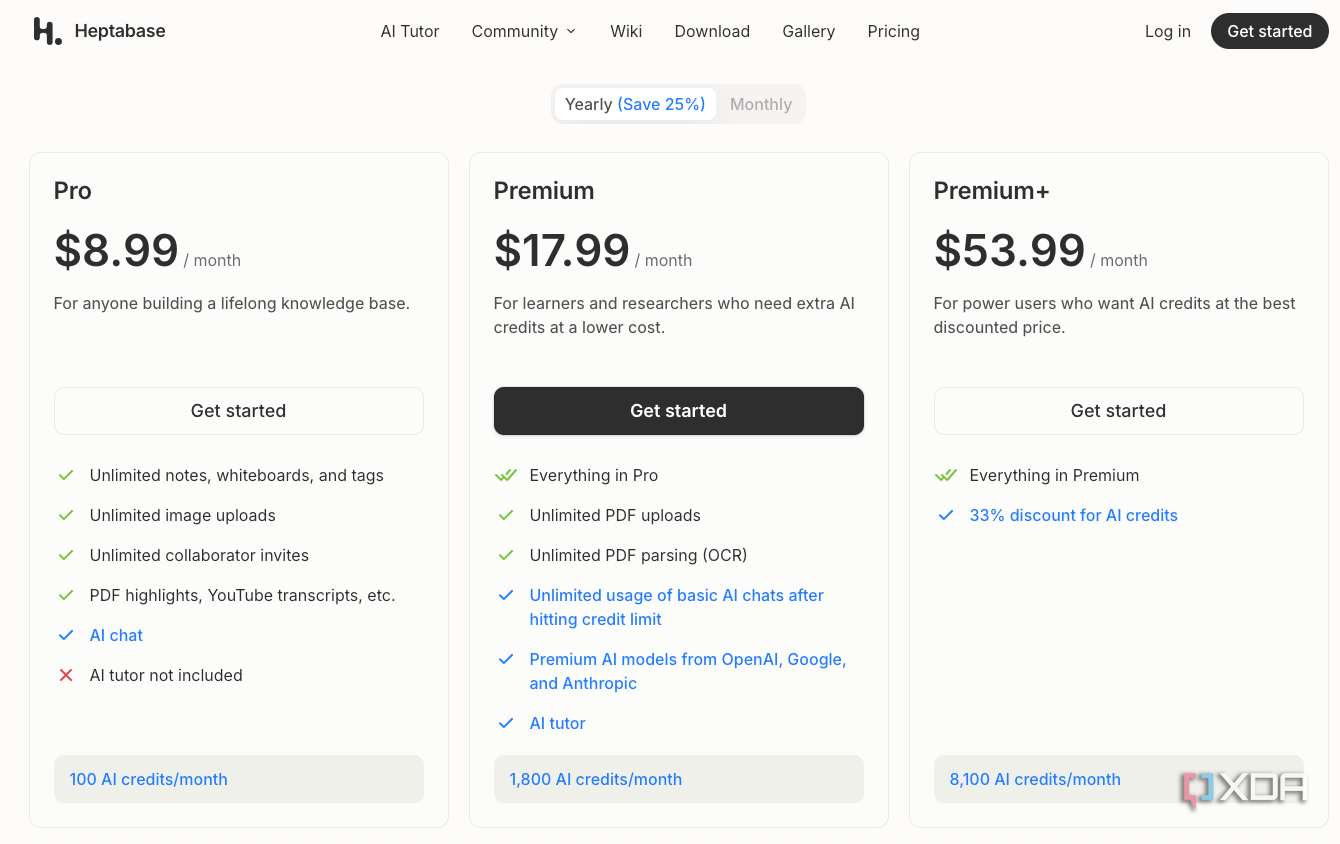Click the blue checkmark next to AI chat
The height and width of the screenshot is (844, 1340).
(x=66, y=635)
